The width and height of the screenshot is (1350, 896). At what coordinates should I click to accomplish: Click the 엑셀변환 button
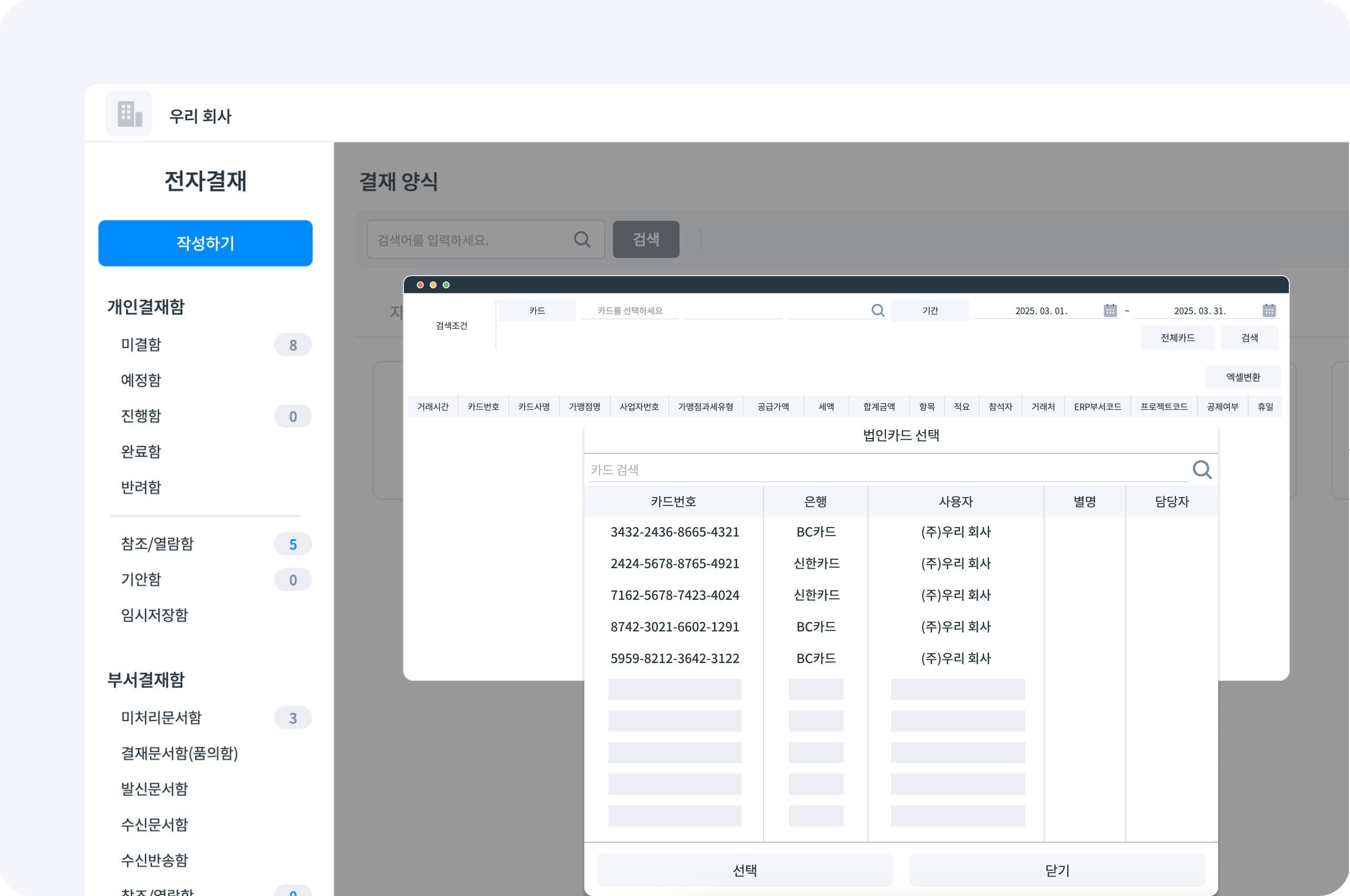(x=1242, y=377)
